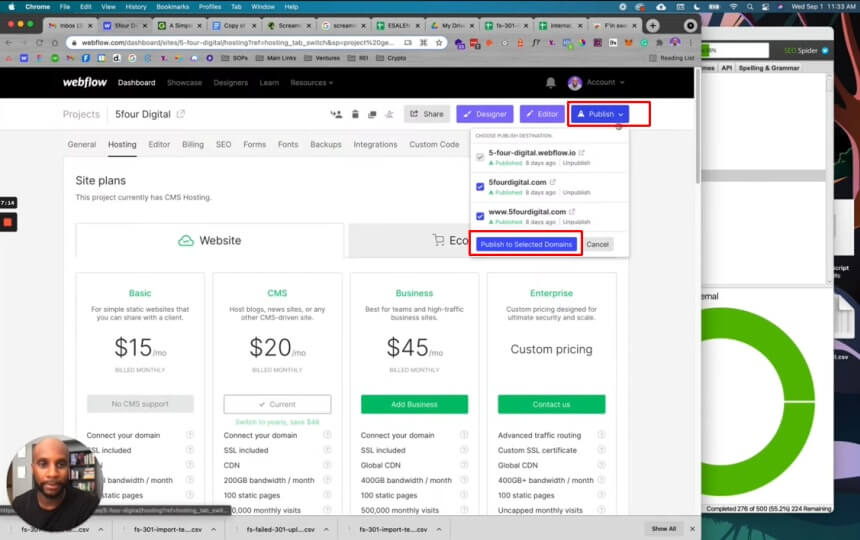The height and width of the screenshot is (540, 860).
Task: Open the Designer button
Action: click(485, 114)
